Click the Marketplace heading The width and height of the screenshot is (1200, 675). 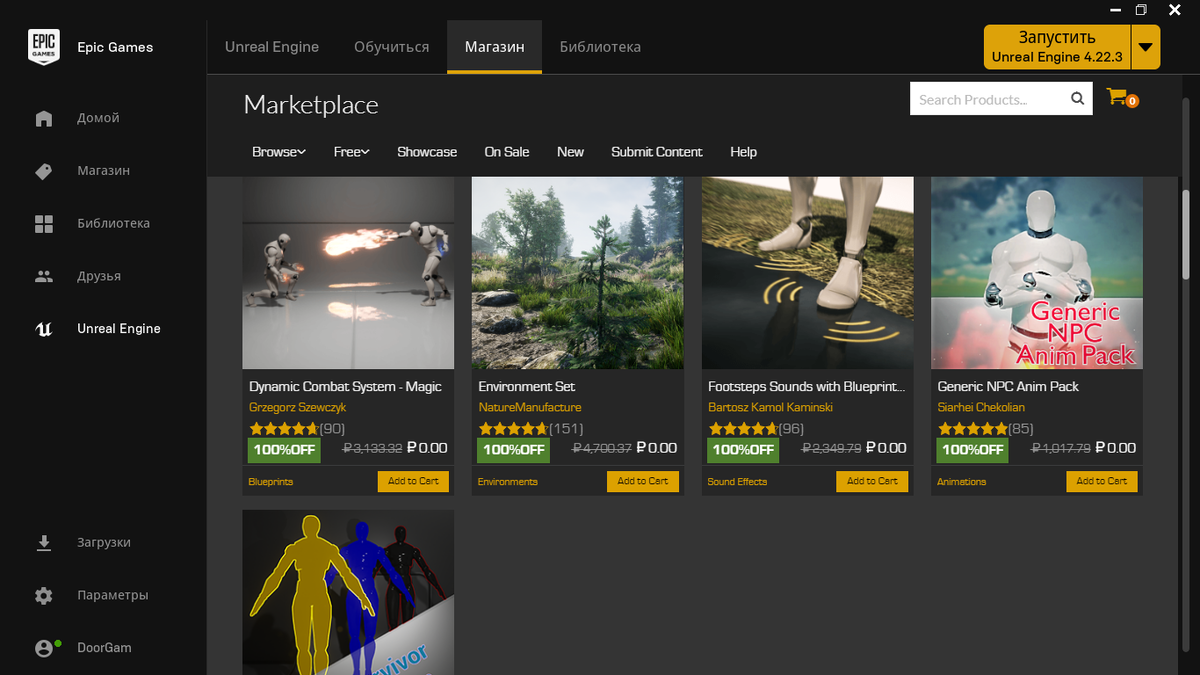pos(311,105)
